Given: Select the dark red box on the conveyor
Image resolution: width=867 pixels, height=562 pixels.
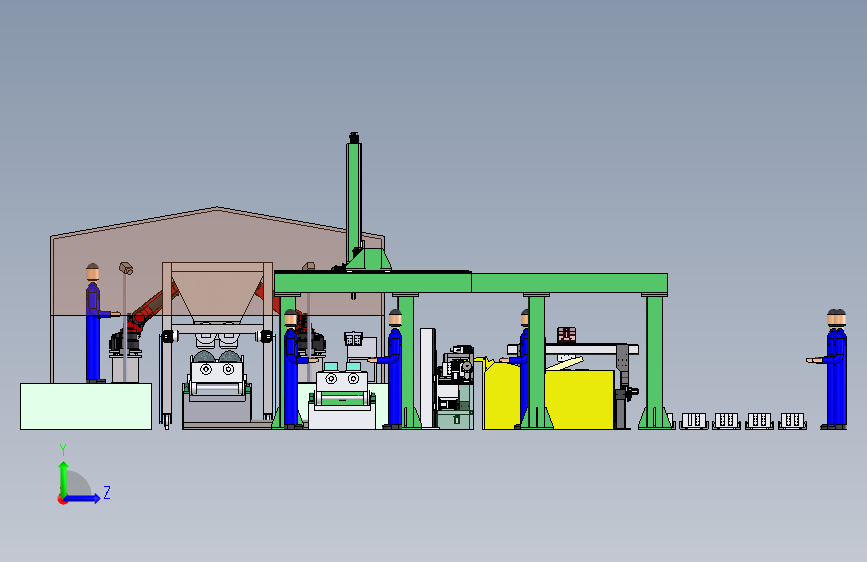Looking at the screenshot, I should tap(566, 335).
